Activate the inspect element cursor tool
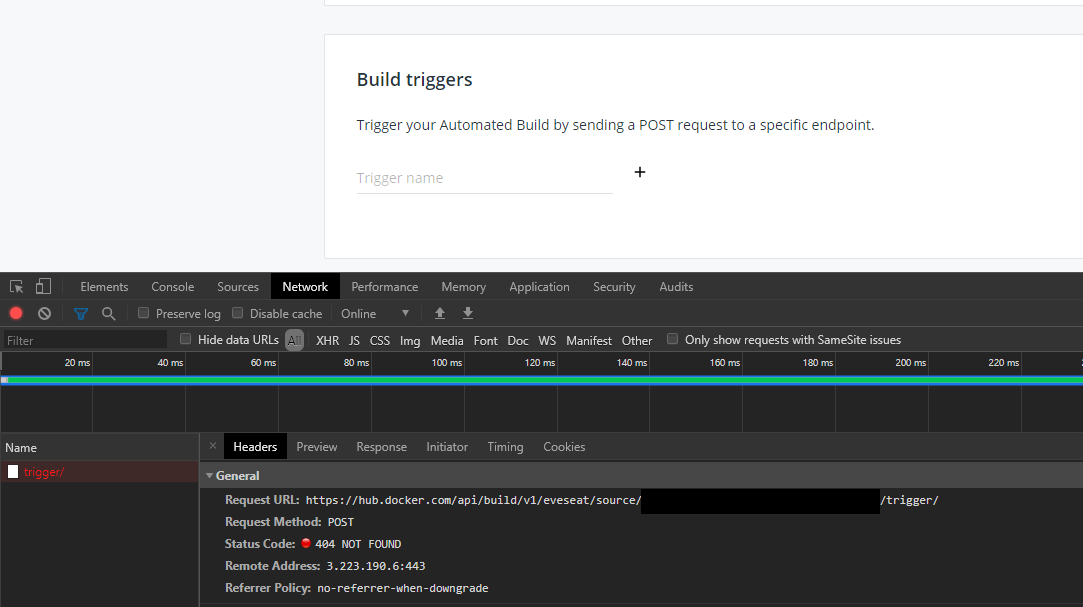This screenshot has width=1083, height=607. coord(15,286)
